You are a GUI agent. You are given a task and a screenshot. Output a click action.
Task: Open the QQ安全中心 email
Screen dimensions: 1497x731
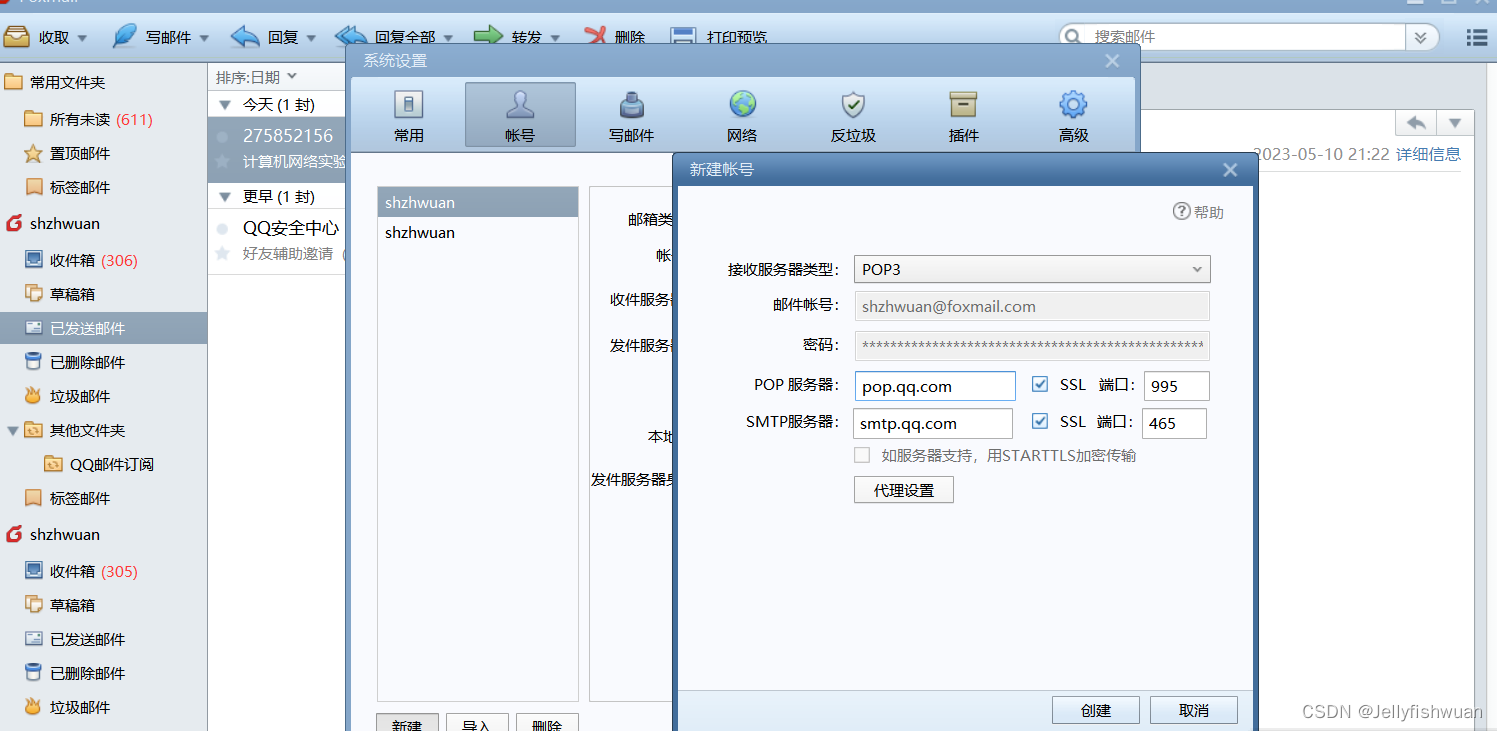[x=277, y=240]
